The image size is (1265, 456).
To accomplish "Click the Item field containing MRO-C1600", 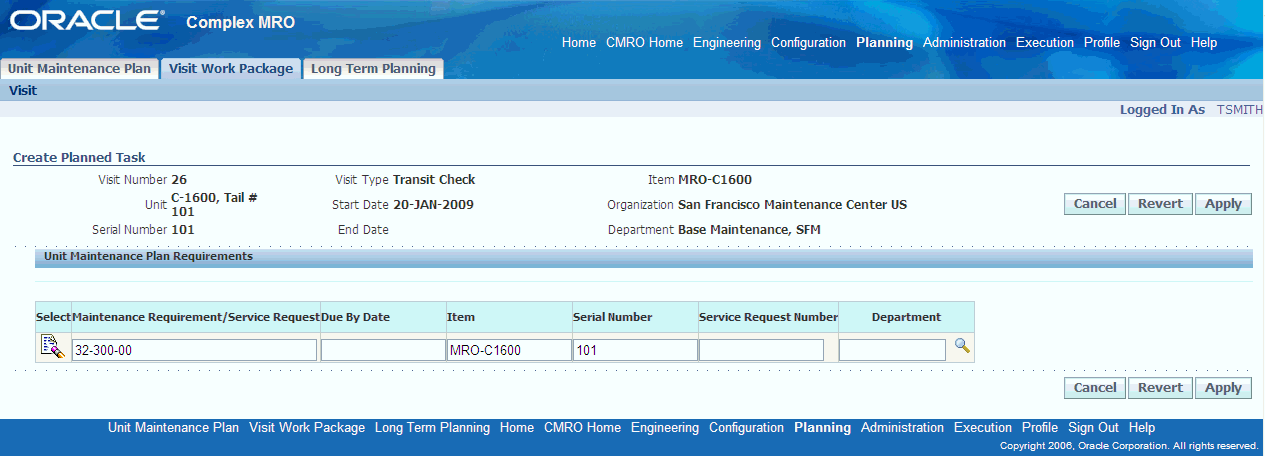I will tap(509, 350).
